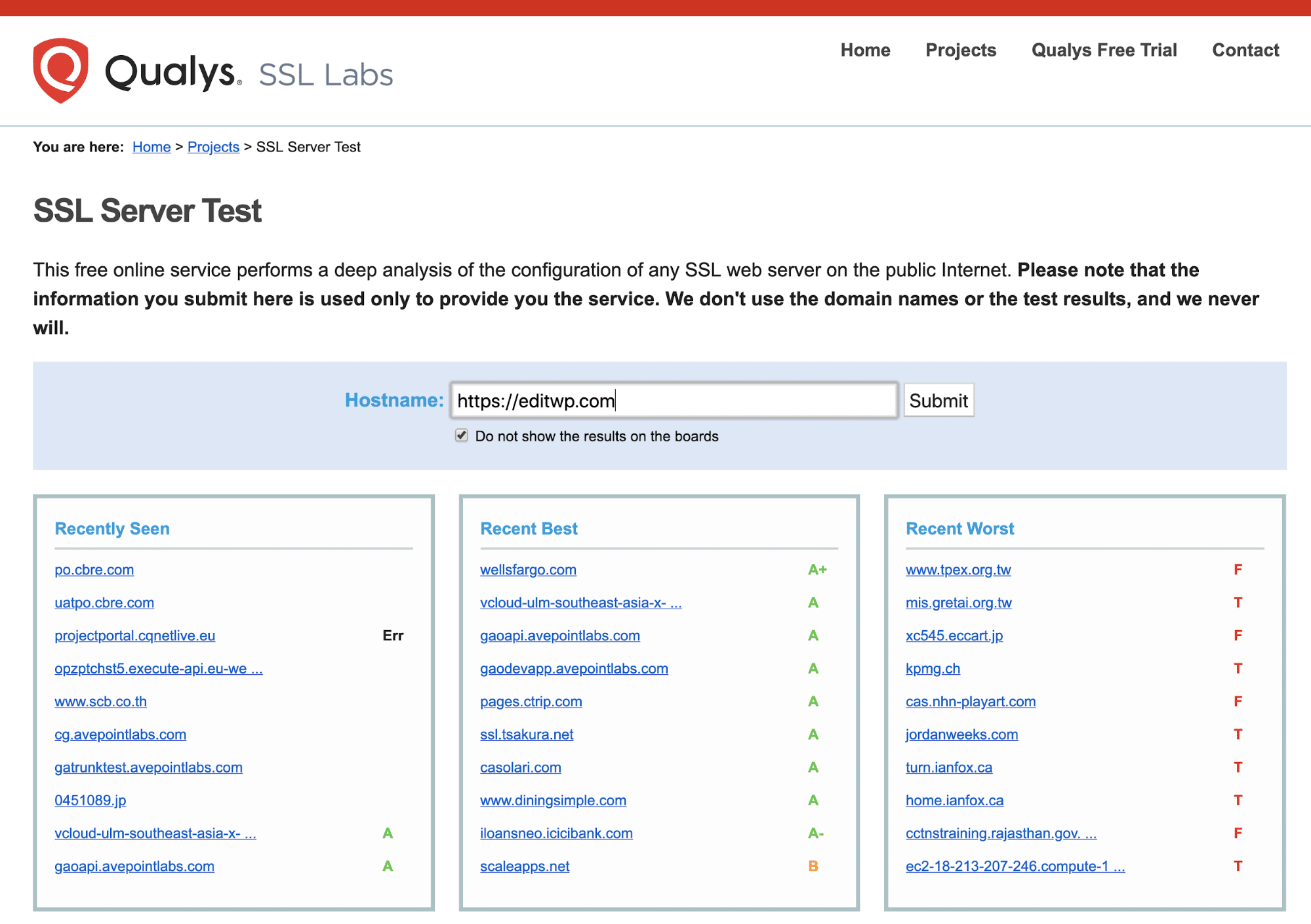Open the Qualys Free Trial page
Image resolution: width=1311 pixels, height=924 pixels.
click(x=1104, y=50)
